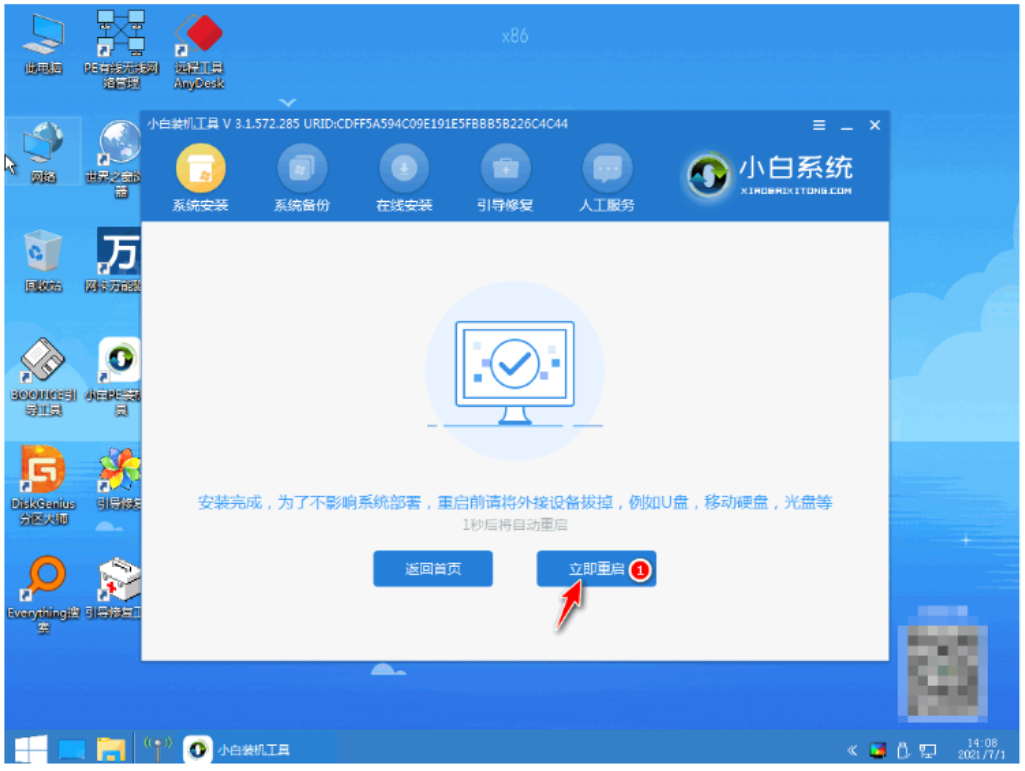This screenshot has width=1025, height=771.
Task: Click the 1秒后将自动重启 countdown text
Action: (x=514, y=524)
